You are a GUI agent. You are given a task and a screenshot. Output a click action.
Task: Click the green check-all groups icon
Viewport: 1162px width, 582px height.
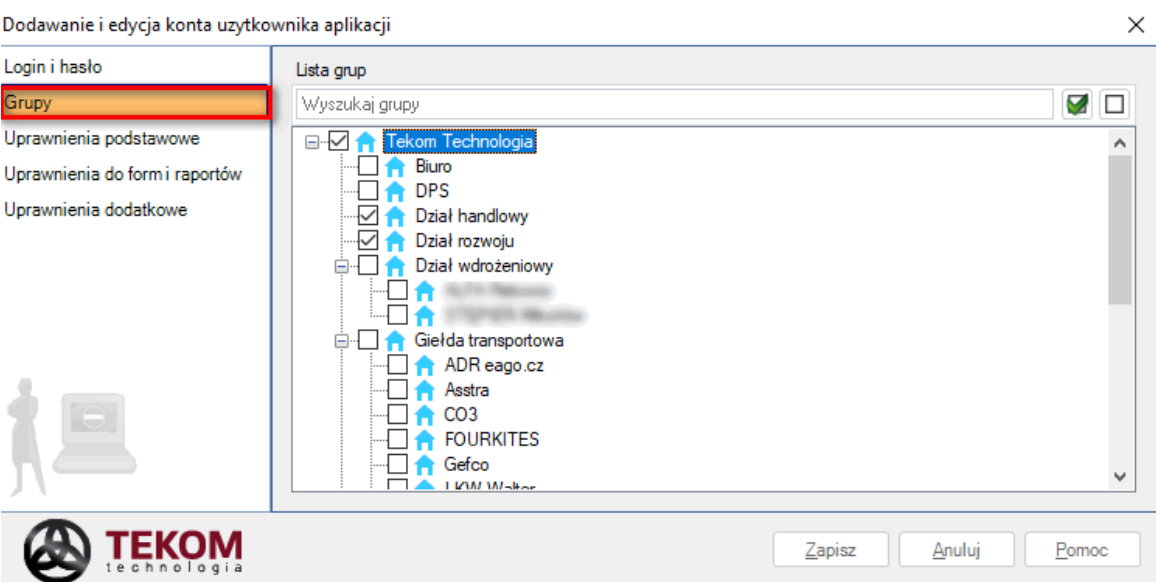click(x=1077, y=105)
